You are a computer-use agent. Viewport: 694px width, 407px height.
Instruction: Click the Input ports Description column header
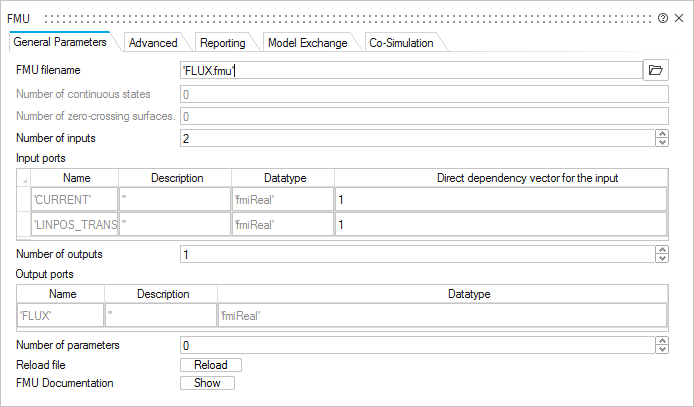(x=175, y=178)
